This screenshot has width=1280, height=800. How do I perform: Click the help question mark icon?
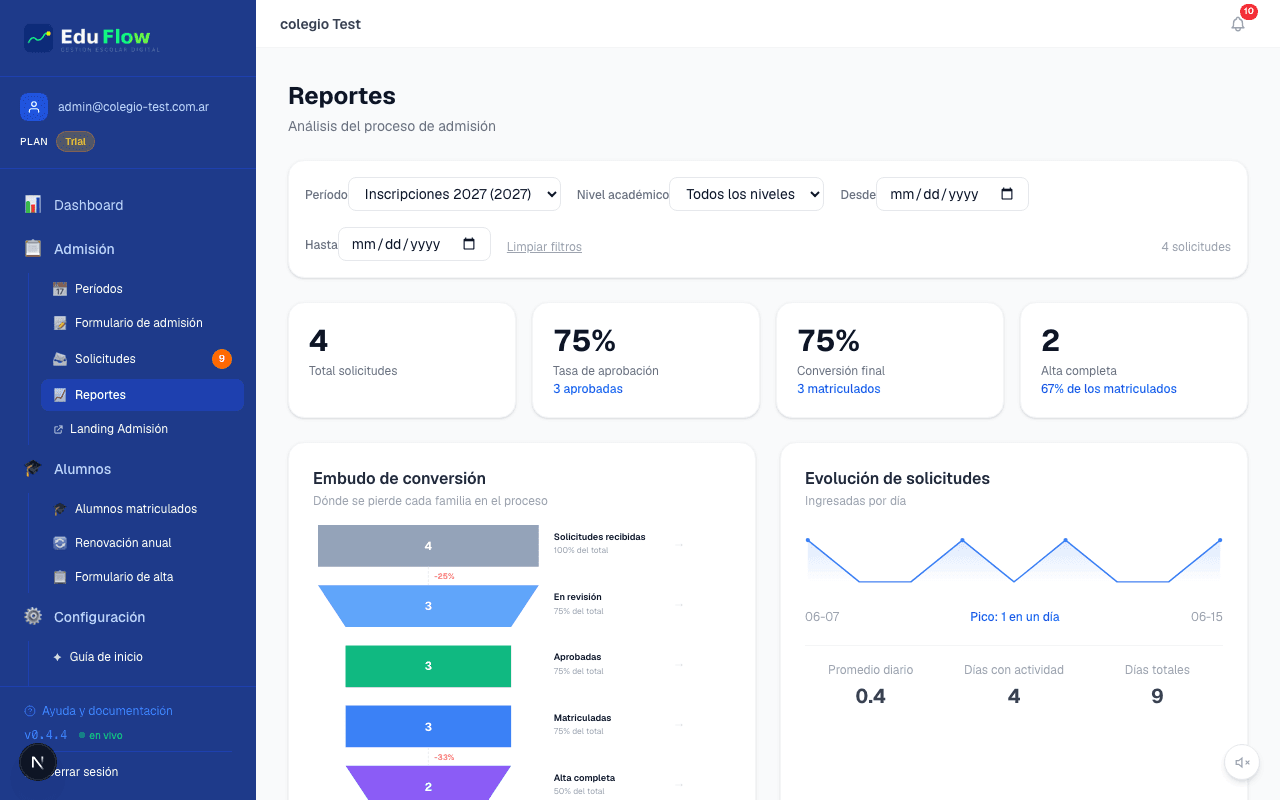[30, 711]
